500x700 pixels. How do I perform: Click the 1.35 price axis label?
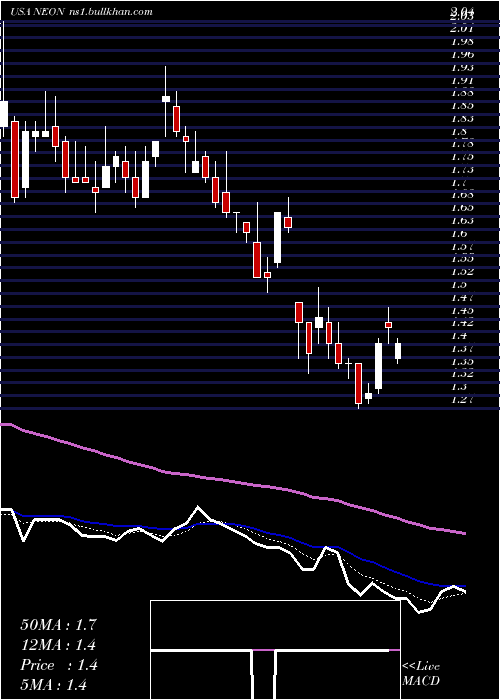[462, 361]
